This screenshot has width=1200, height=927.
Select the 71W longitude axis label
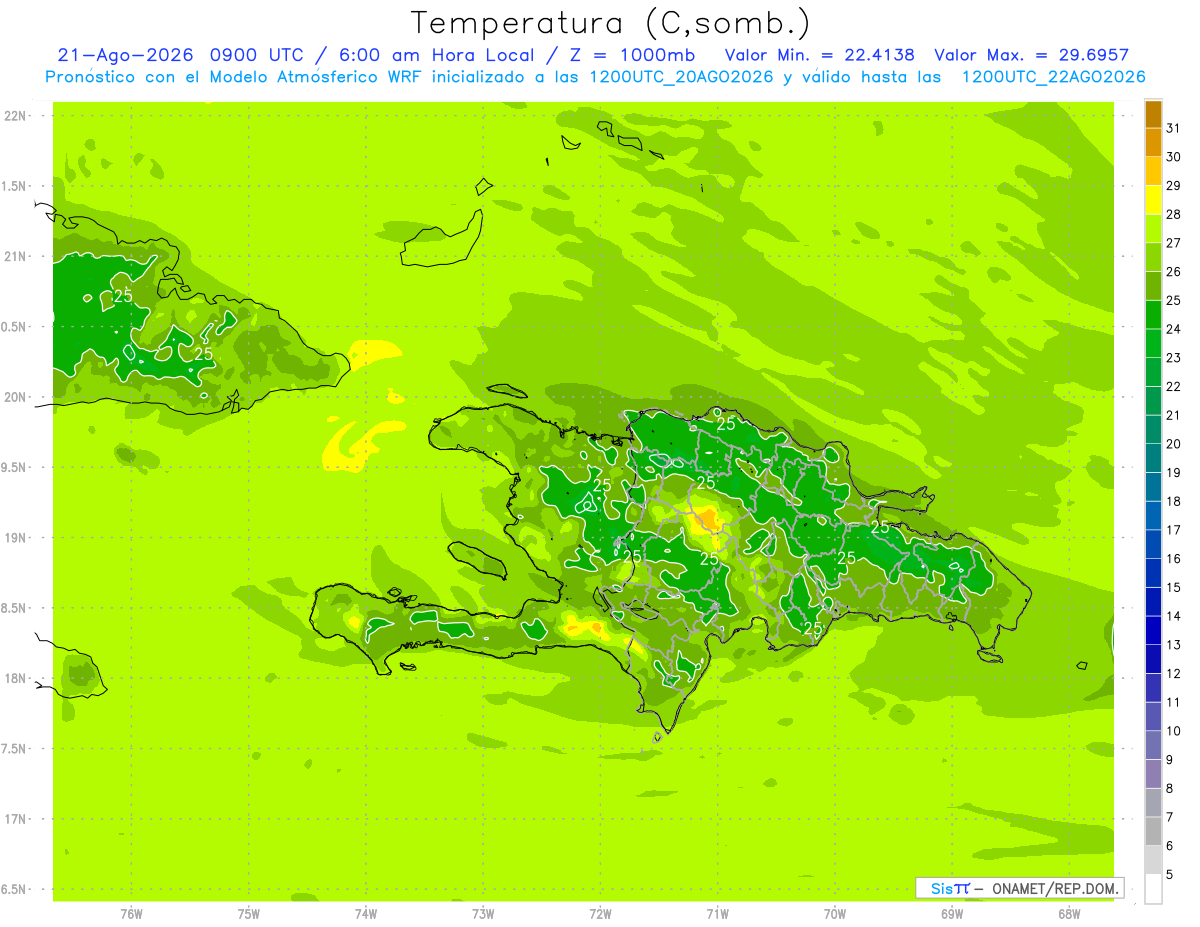click(x=717, y=914)
